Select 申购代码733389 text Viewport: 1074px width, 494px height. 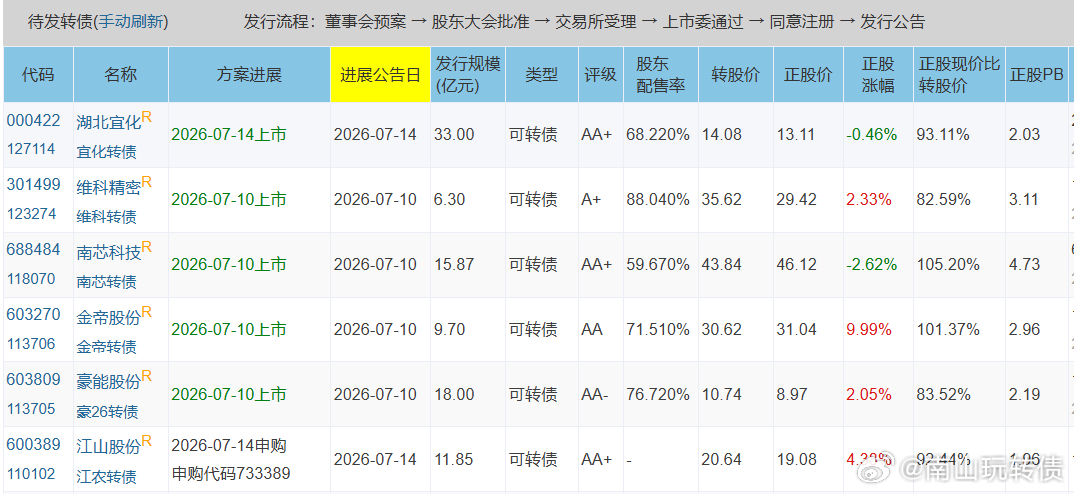231,473
